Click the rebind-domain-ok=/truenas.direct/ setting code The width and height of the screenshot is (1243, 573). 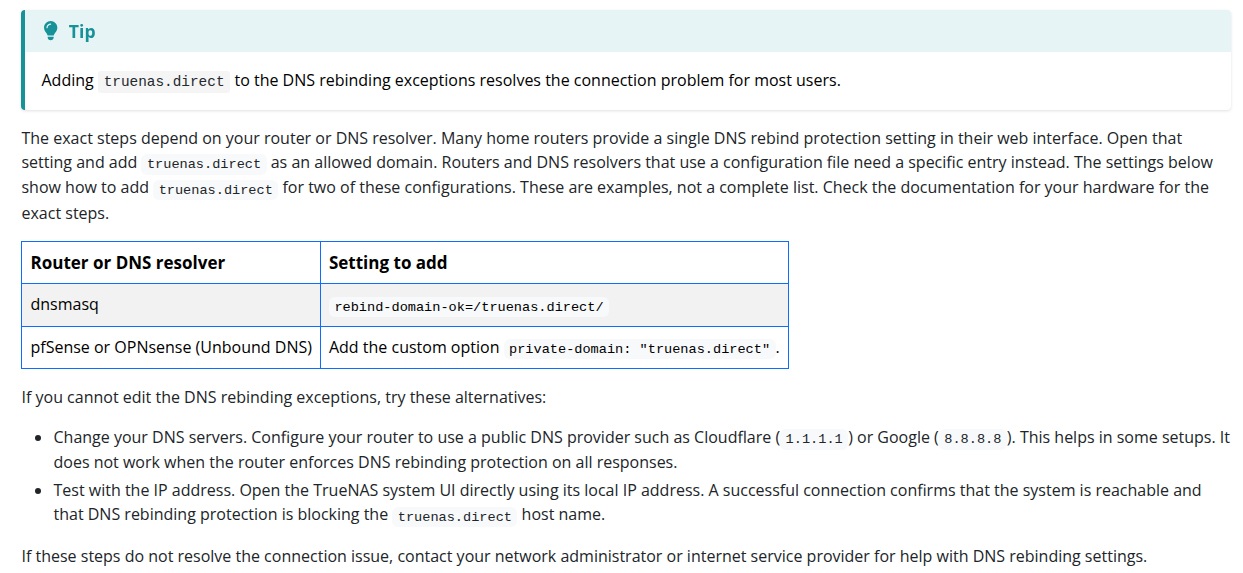(x=469, y=306)
